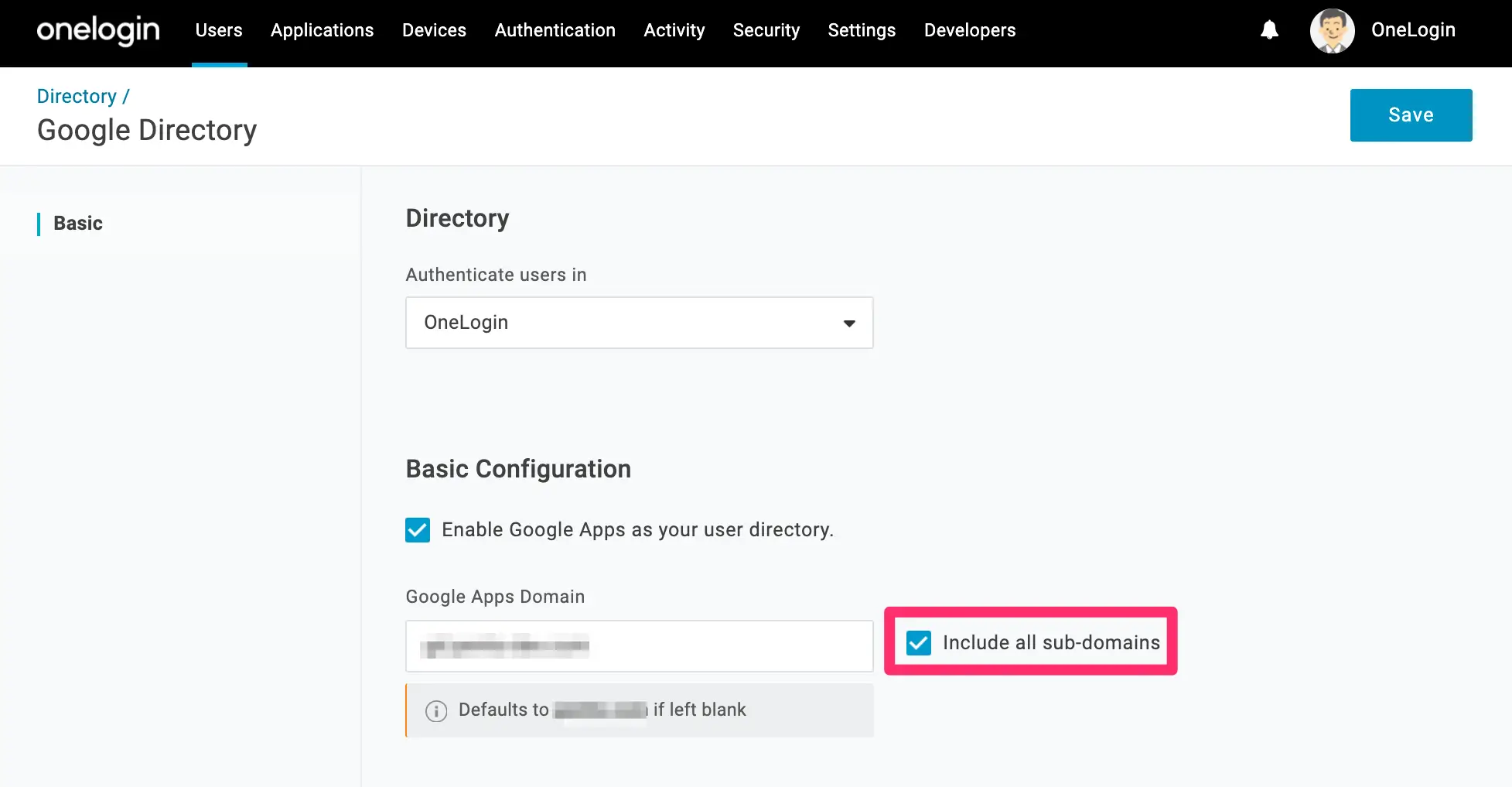
Task: Open the notifications bell
Action: point(1269,30)
